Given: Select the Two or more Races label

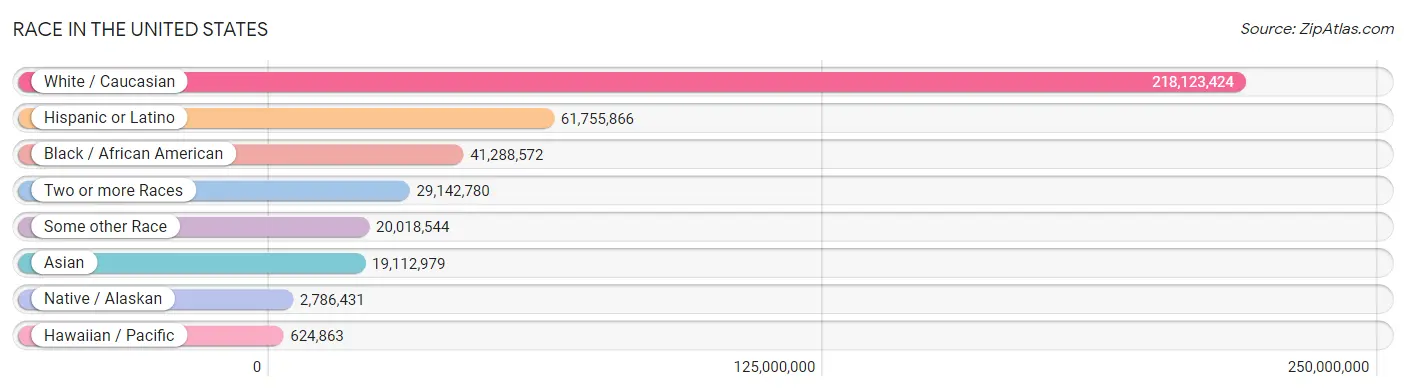Looking at the screenshot, I should pos(113,190).
